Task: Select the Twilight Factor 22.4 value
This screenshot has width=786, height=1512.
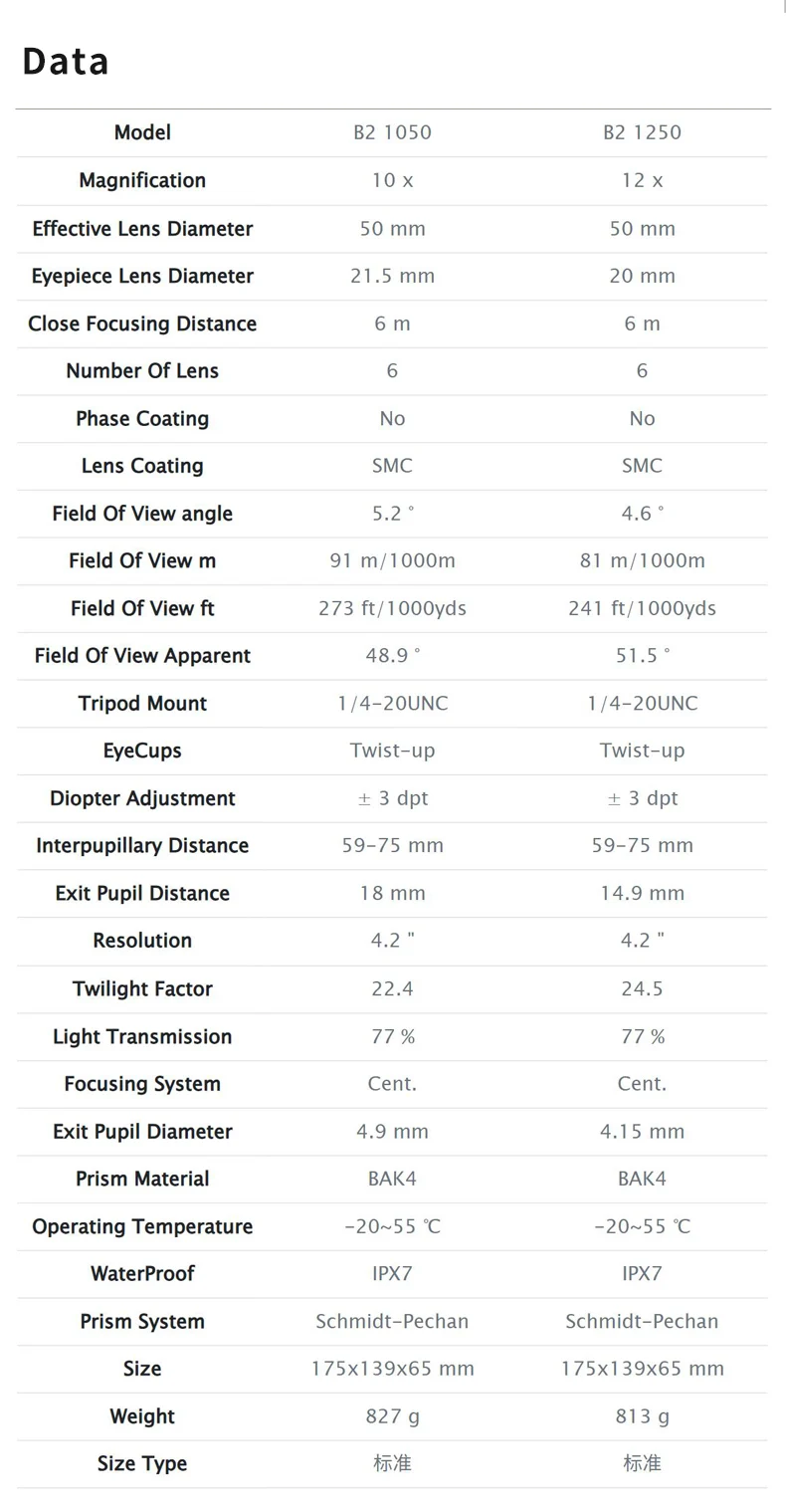Action: pyautogui.click(x=392, y=988)
